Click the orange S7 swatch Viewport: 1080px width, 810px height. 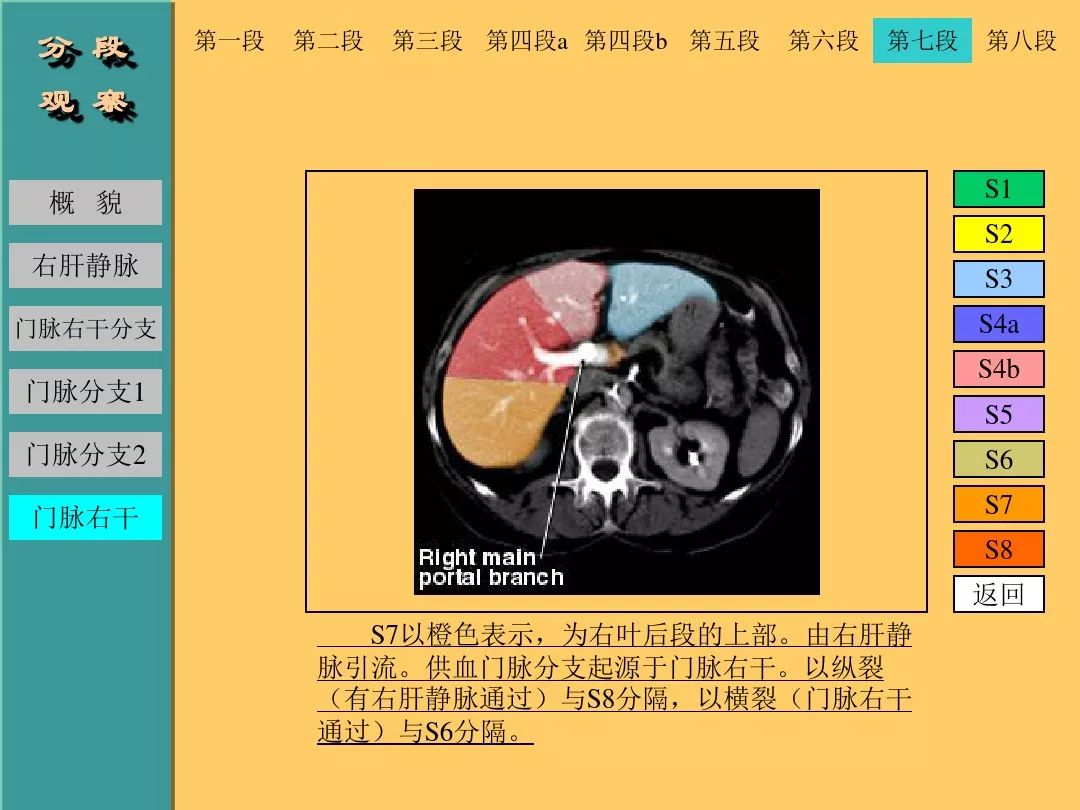coord(998,504)
